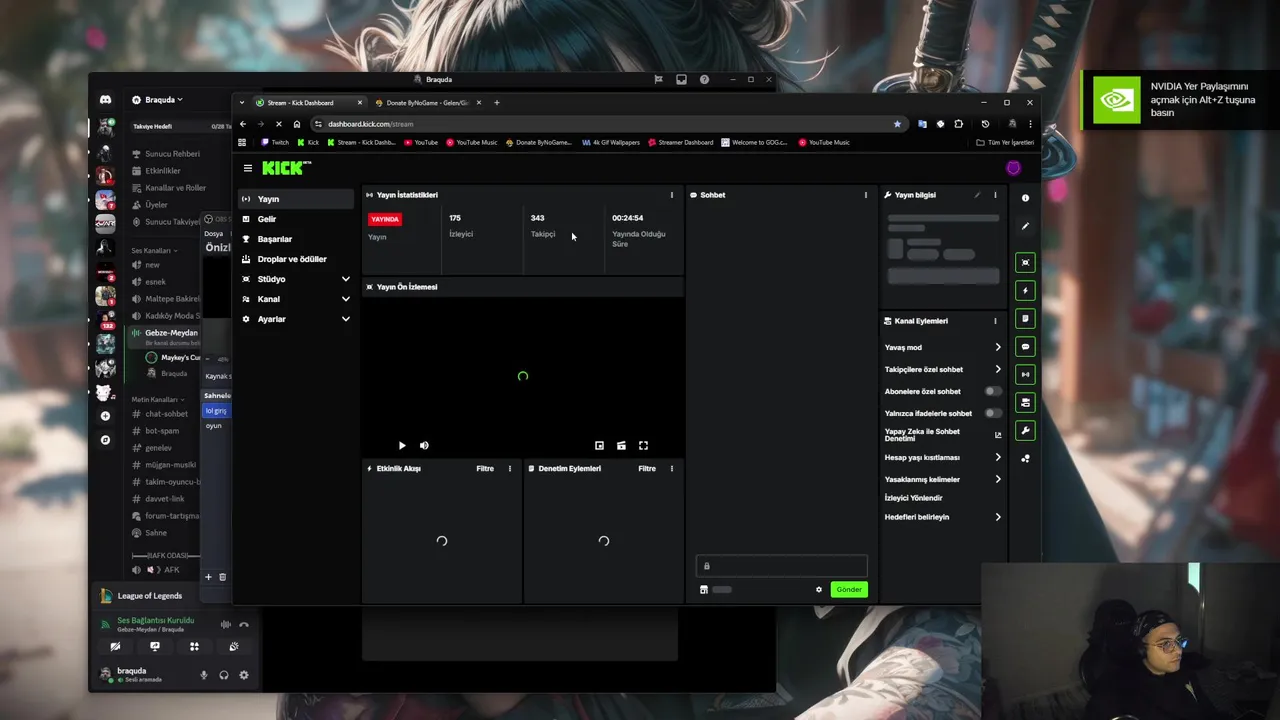Click chat message input field
The image size is (1280, 720).
pos(782,566)
